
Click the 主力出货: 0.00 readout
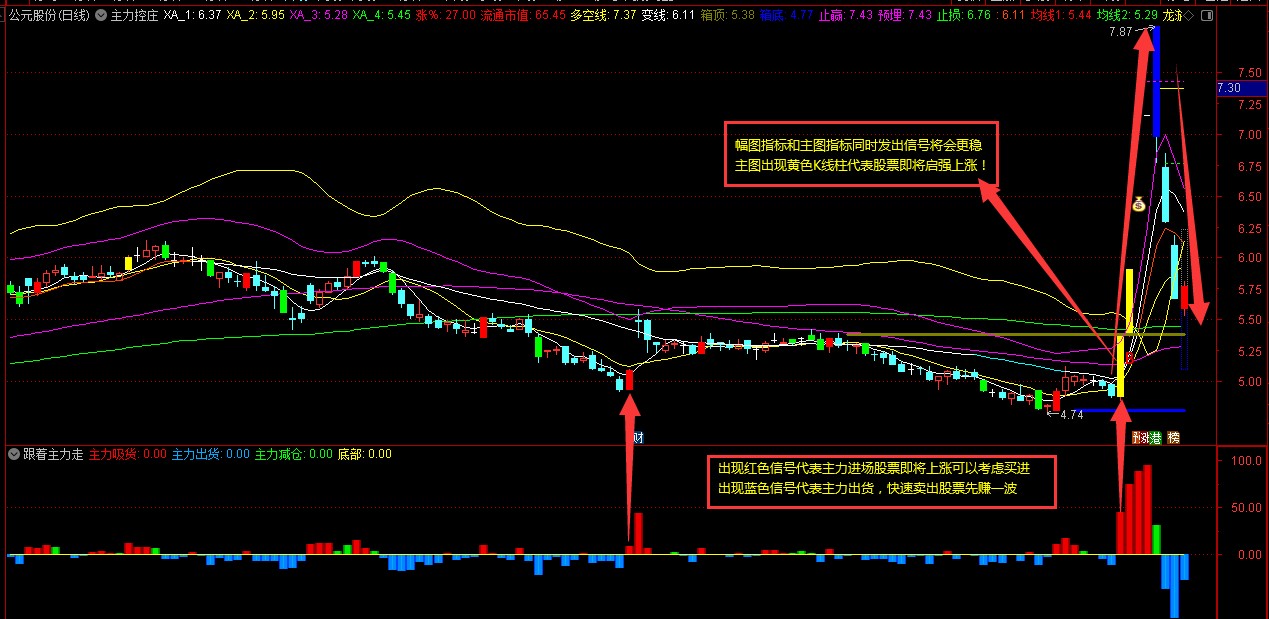tap(211, 454)
